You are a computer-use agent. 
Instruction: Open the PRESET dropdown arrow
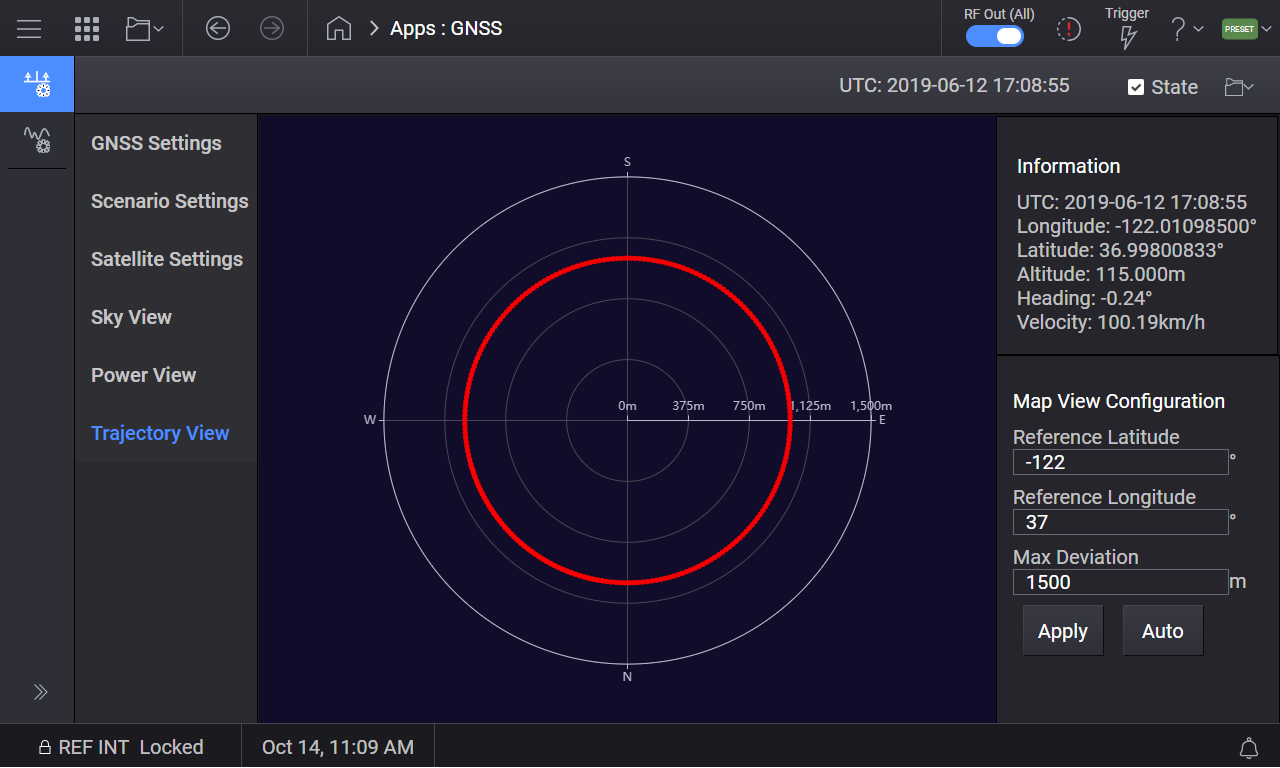[1266, 29]
